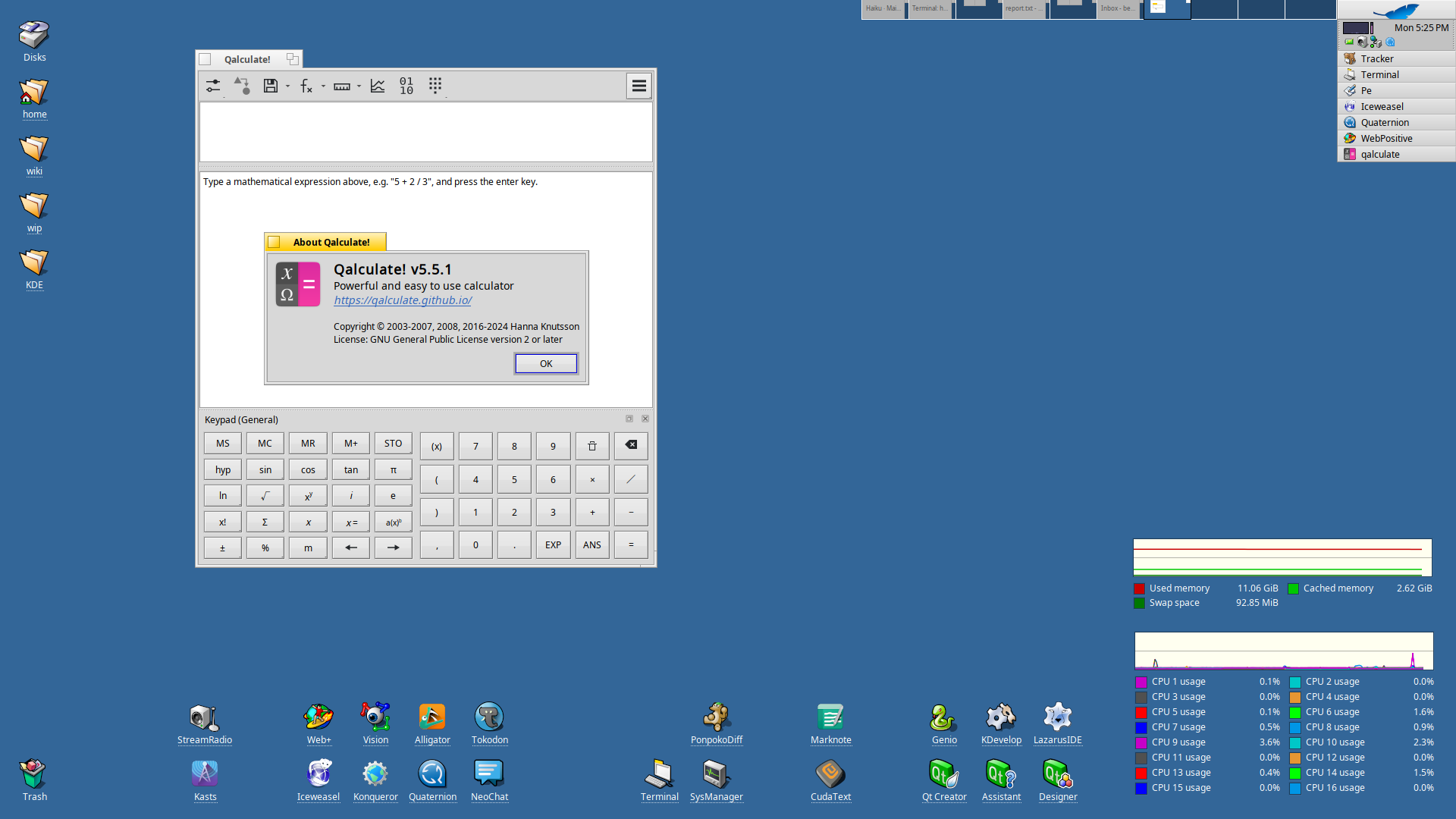The image size is (1456, 819).
Task: Open the hamburger menu in Qalculate
Action: (x=639, y=86)
